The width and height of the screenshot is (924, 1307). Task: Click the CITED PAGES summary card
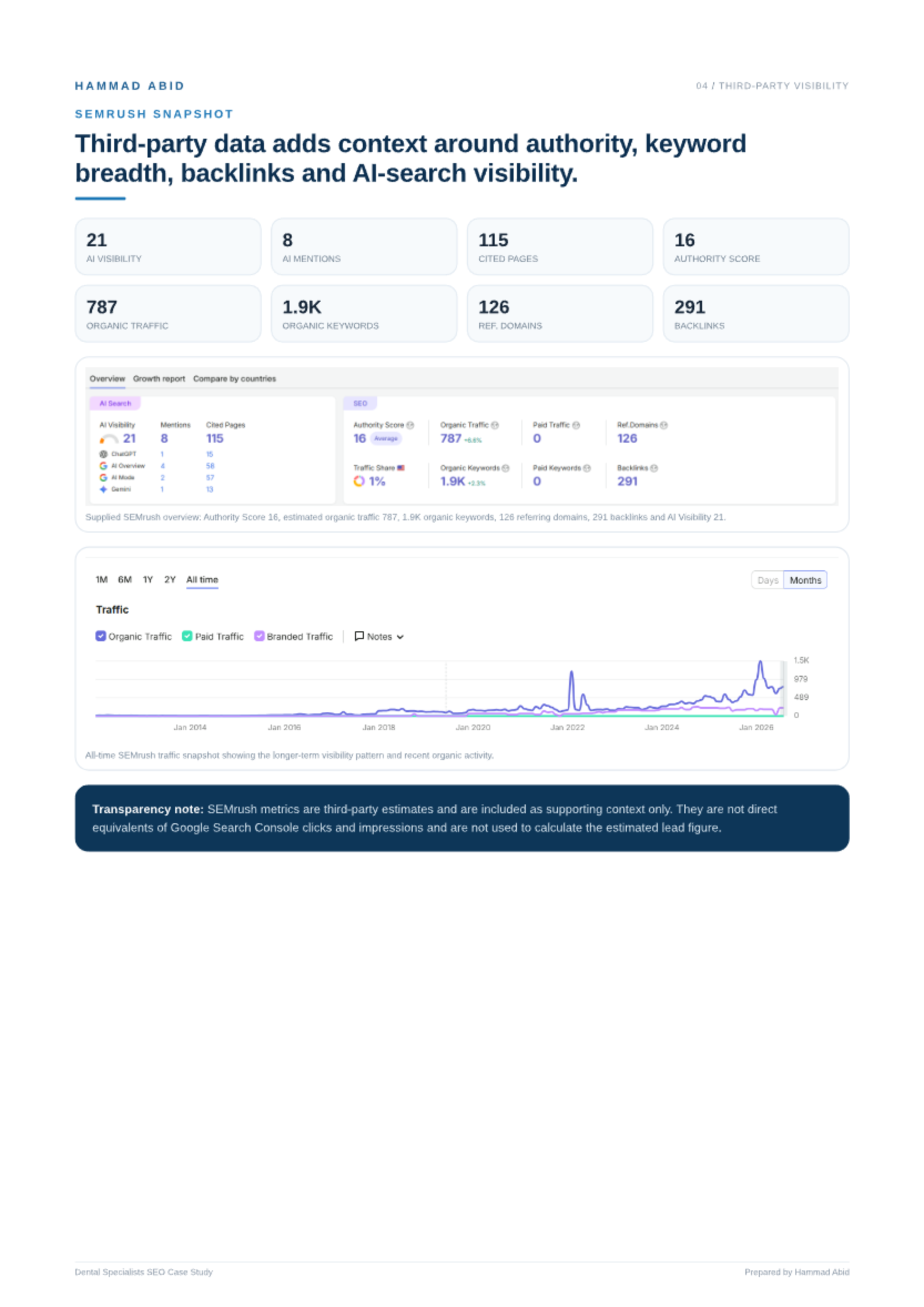tap(560, 246)
